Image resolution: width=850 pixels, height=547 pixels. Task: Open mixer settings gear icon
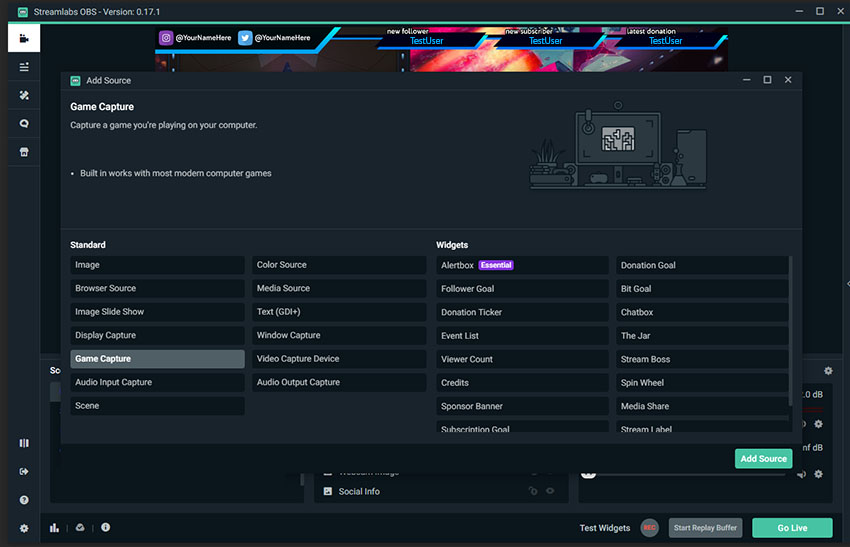pos(828,371)
